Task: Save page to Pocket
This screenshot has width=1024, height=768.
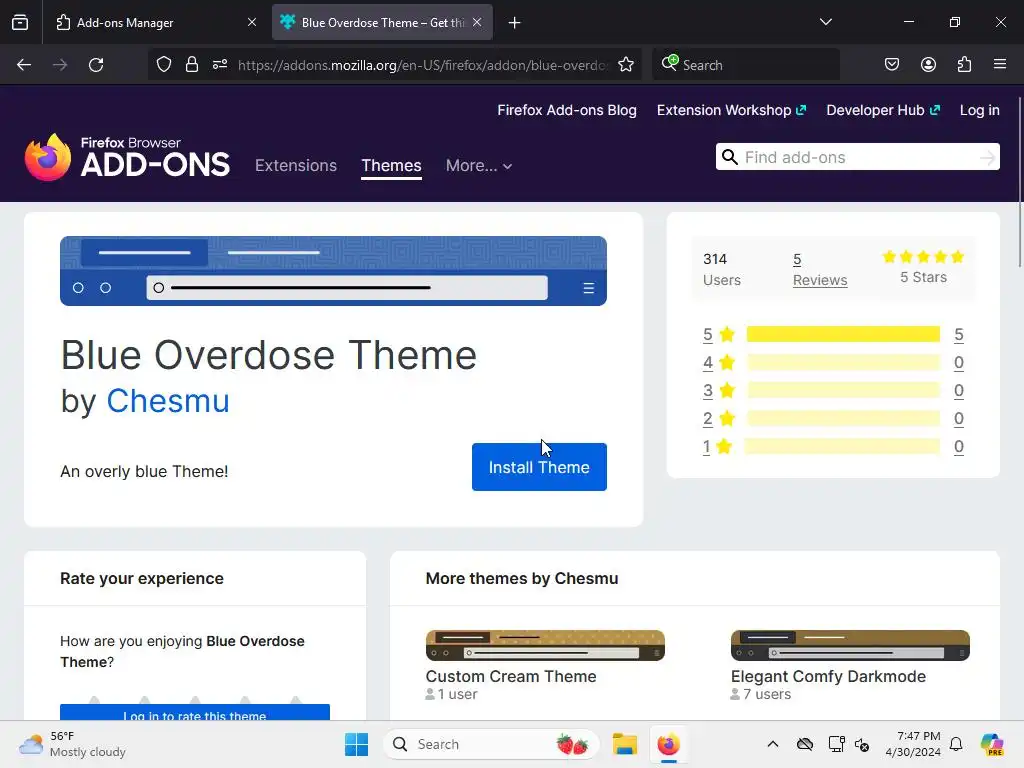Action: pyautogui.click(x=891, y=64)
